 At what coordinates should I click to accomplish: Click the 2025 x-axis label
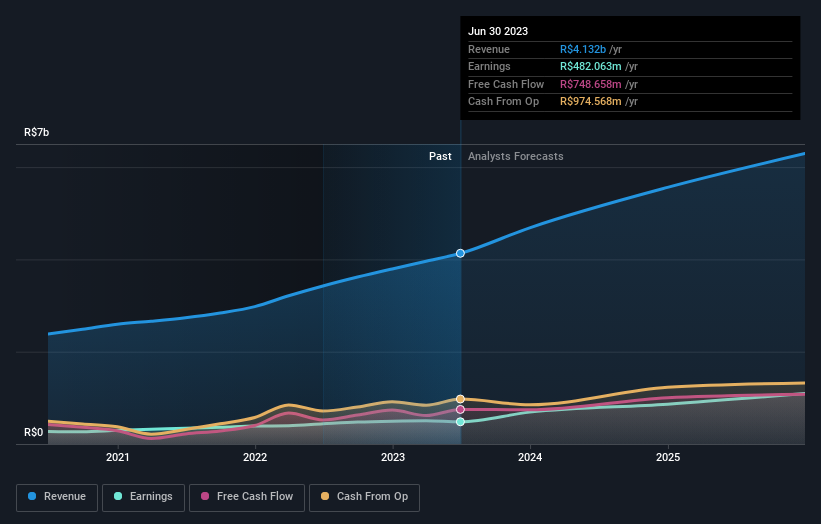pyautogui.click(x=668, y=457)
